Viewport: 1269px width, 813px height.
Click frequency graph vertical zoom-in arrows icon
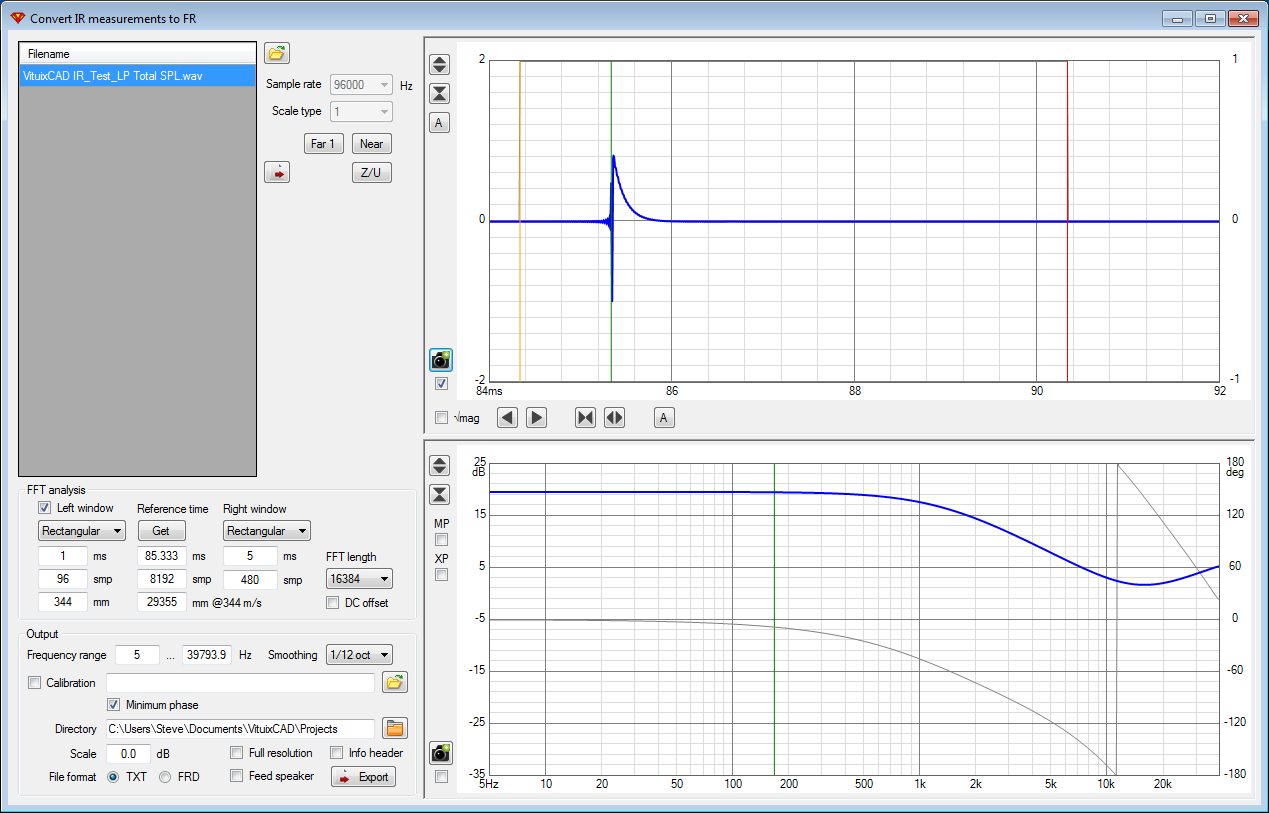(440, 465)
